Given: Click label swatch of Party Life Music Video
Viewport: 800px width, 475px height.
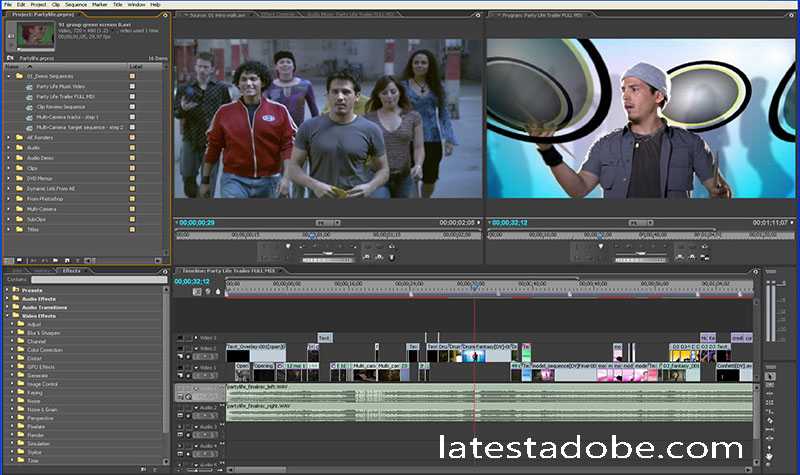Looking at the screenshot, I should [x=132, y=86].
